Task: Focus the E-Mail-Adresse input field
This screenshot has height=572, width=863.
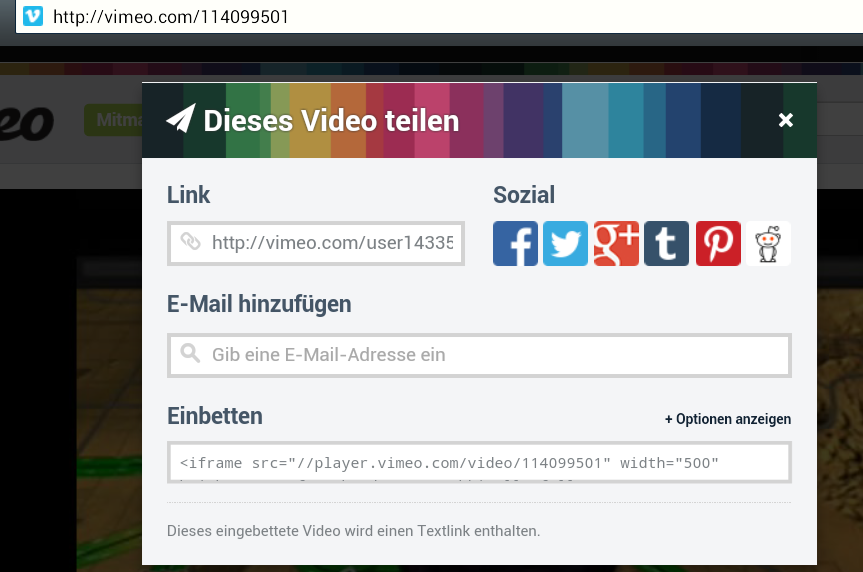Action: pos(479,355)
